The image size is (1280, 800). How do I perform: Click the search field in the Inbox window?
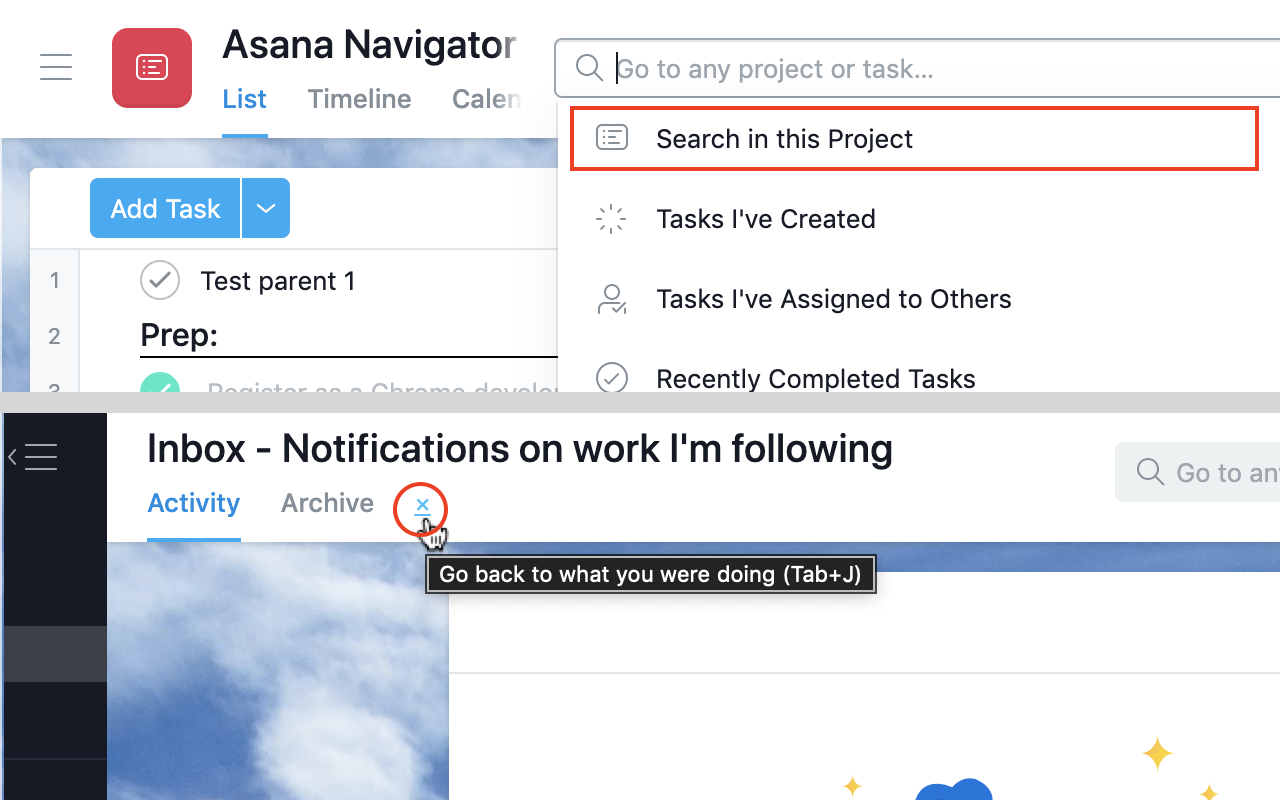point(1197,472)
